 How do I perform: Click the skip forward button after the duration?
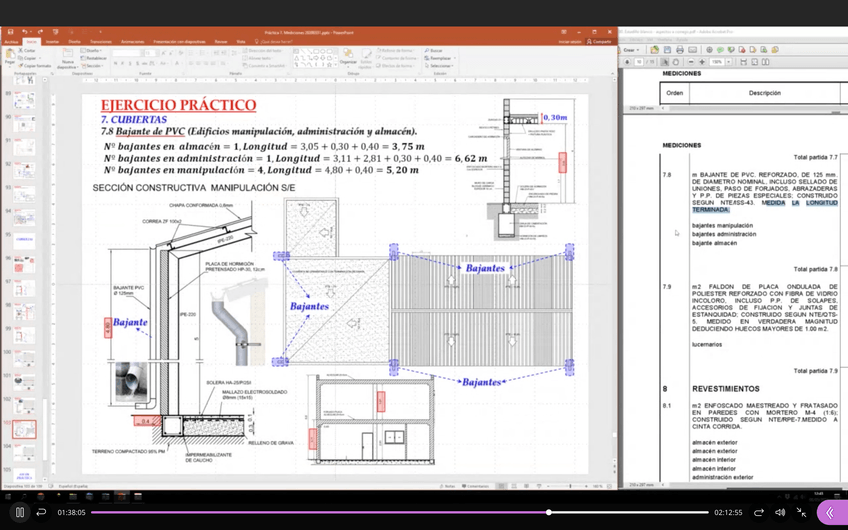[x=758, y=512]
